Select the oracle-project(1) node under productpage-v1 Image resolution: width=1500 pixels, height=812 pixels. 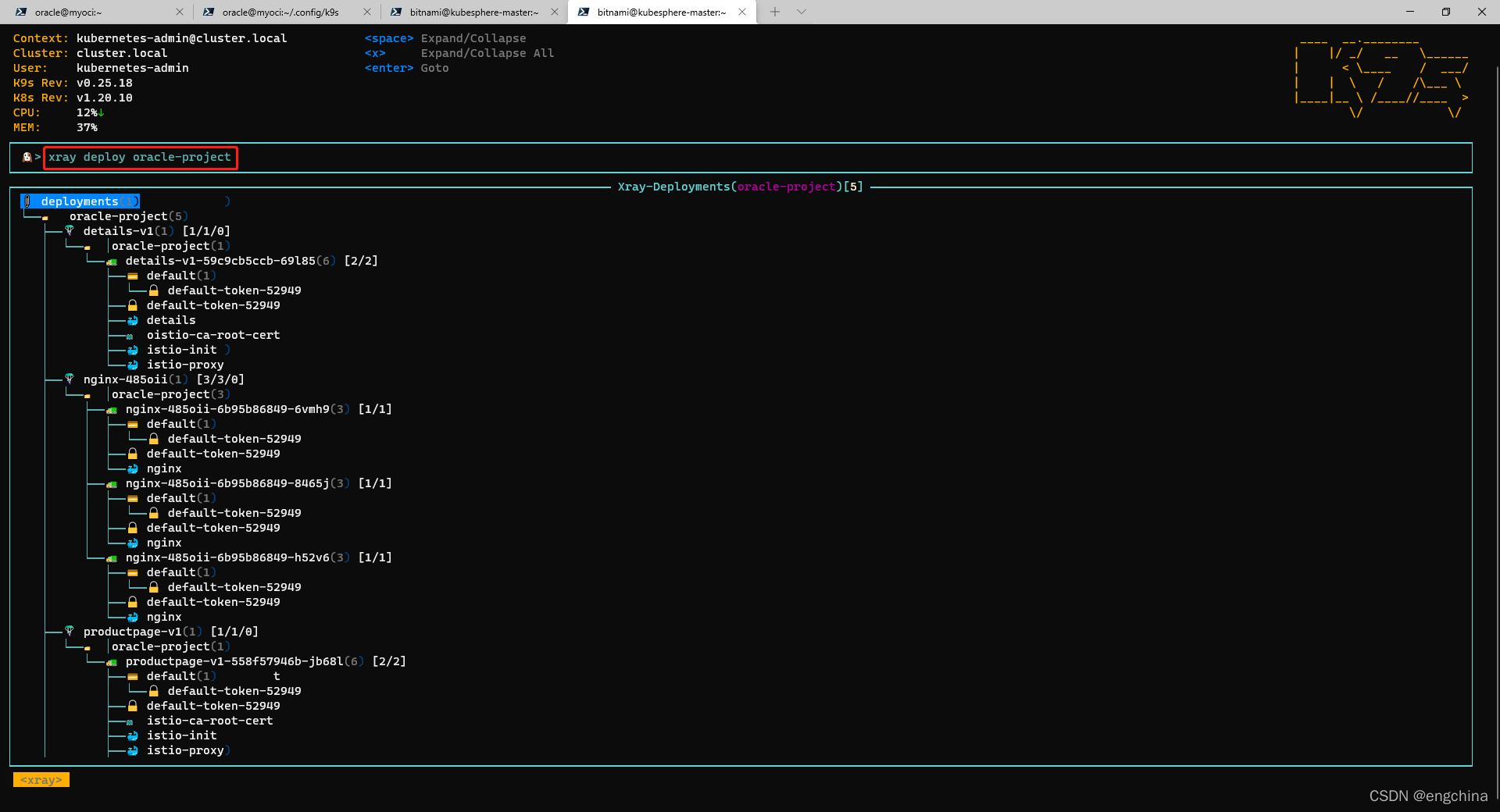click(170, 646)
